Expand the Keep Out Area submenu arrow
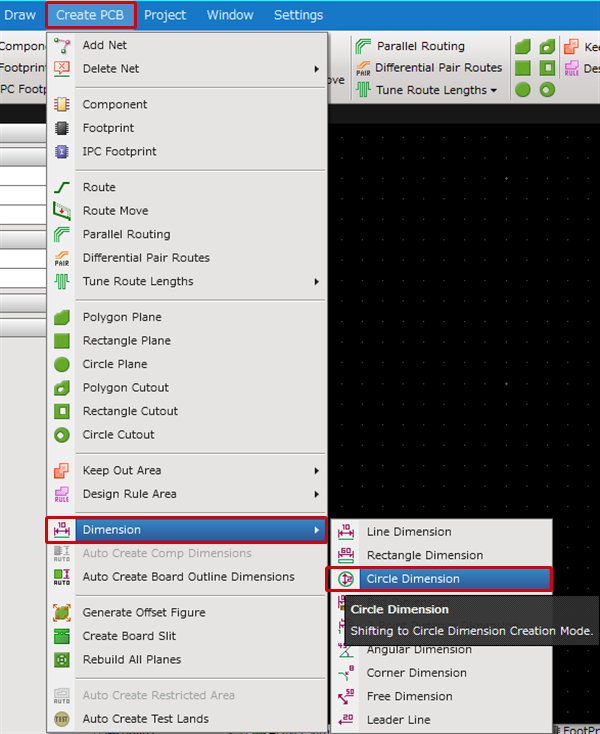The image size is (600, 734). 317,470
